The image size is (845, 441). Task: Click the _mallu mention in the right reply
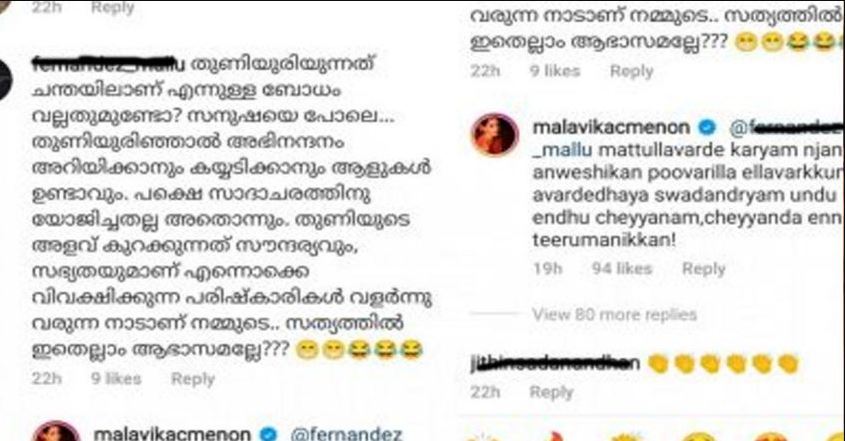point(562,150)
